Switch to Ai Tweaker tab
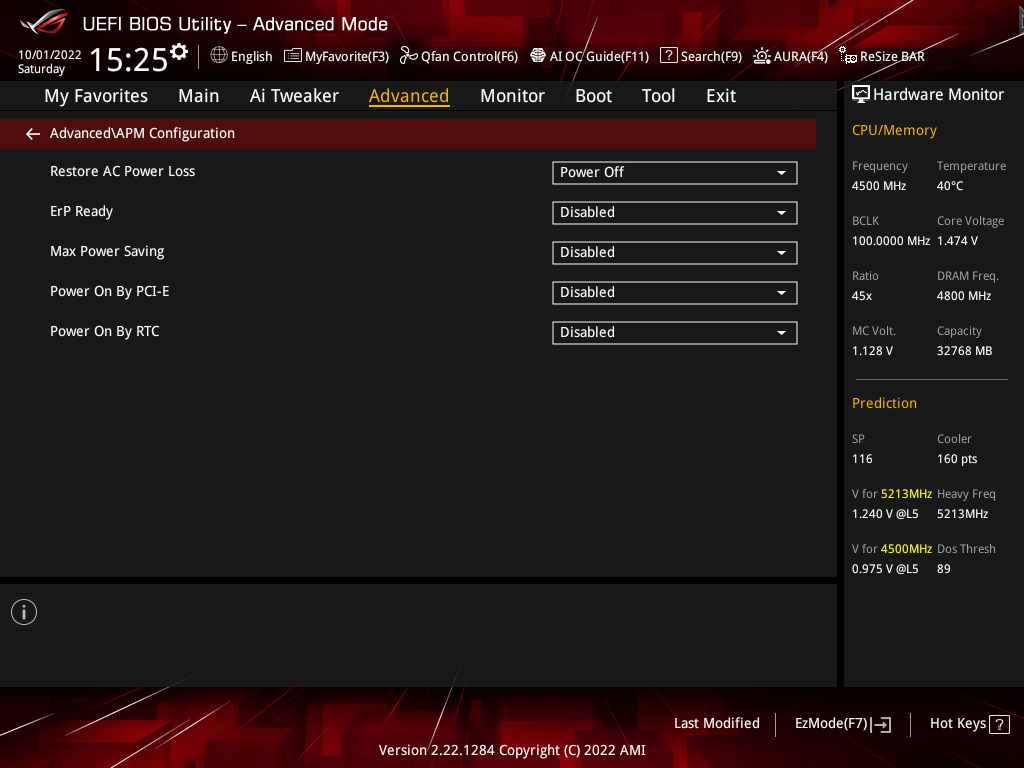The width and height of the screenshot is (1024, 768). pyautogui.click(x=294, y=96)
